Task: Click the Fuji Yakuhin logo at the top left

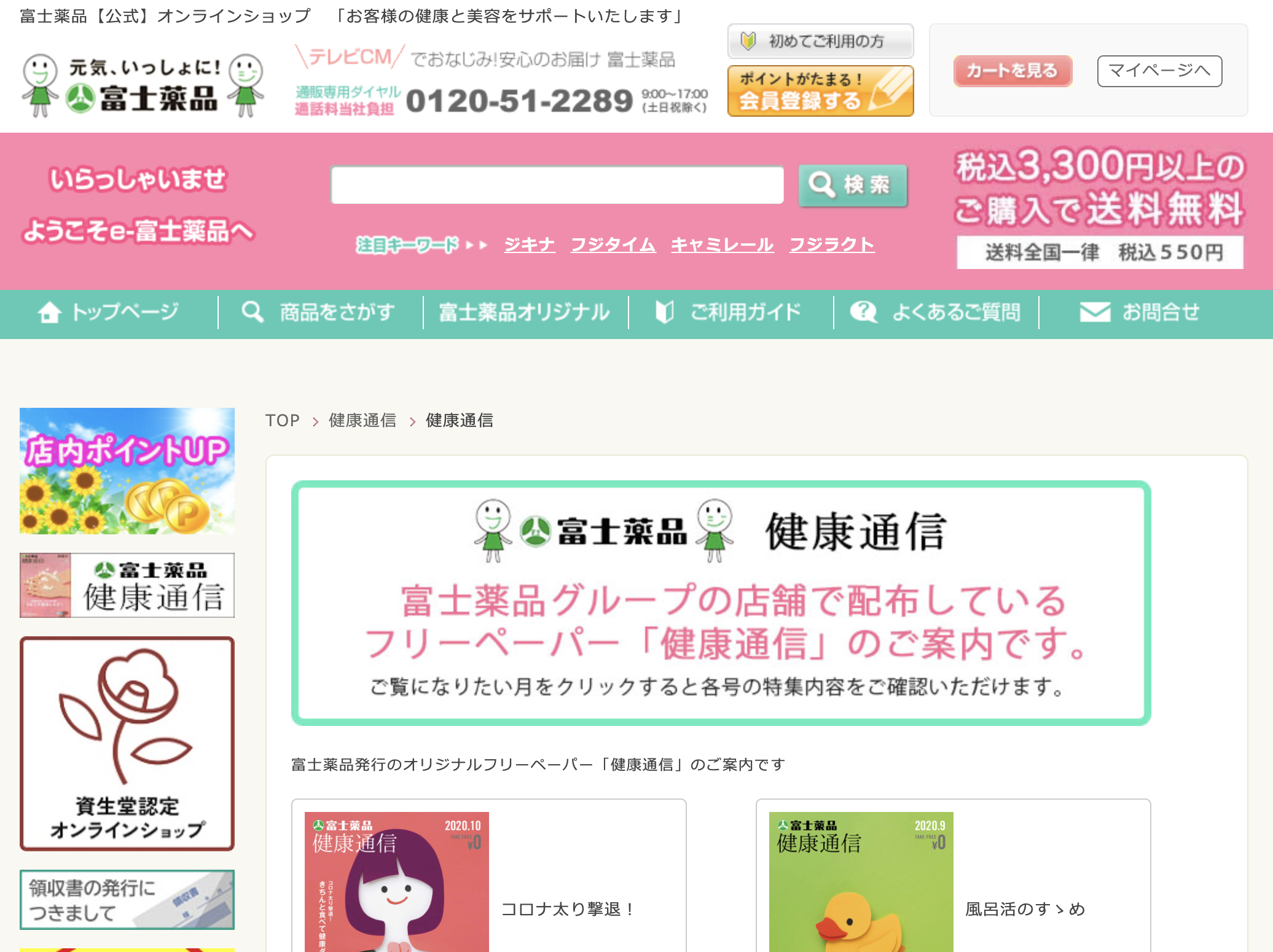Action: (143, 85)
